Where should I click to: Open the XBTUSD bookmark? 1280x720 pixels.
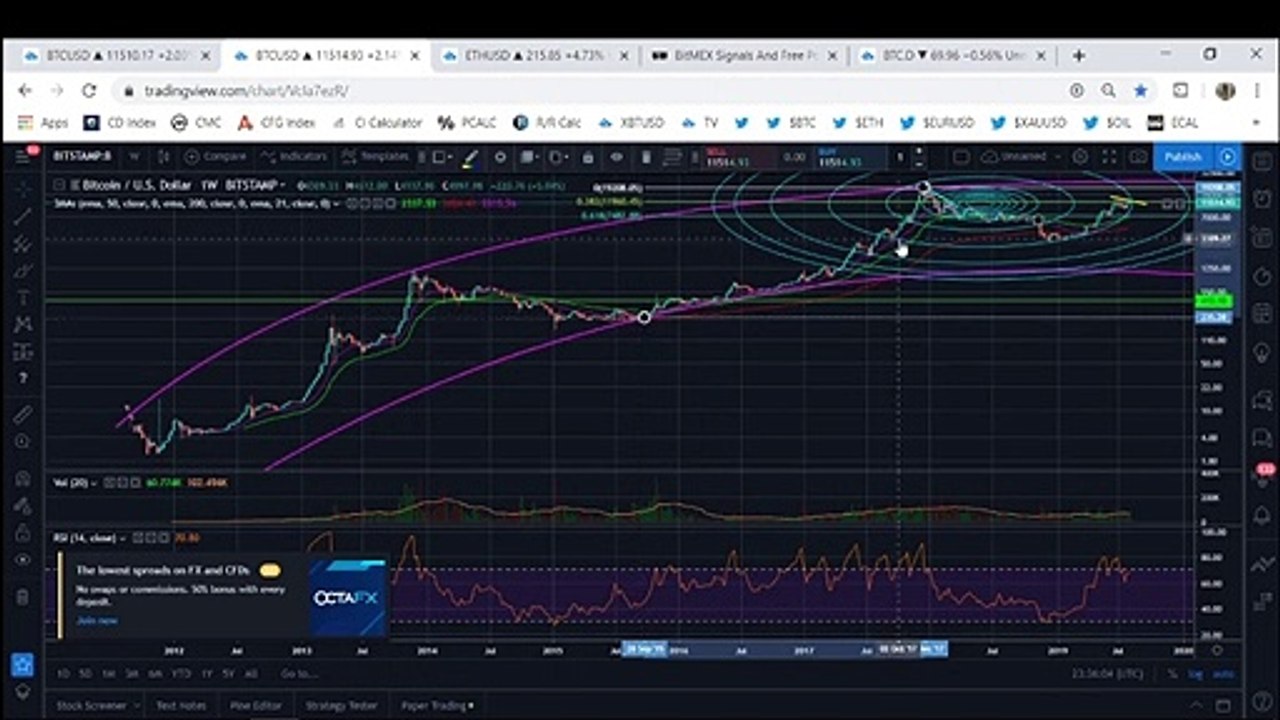[631, 123]
